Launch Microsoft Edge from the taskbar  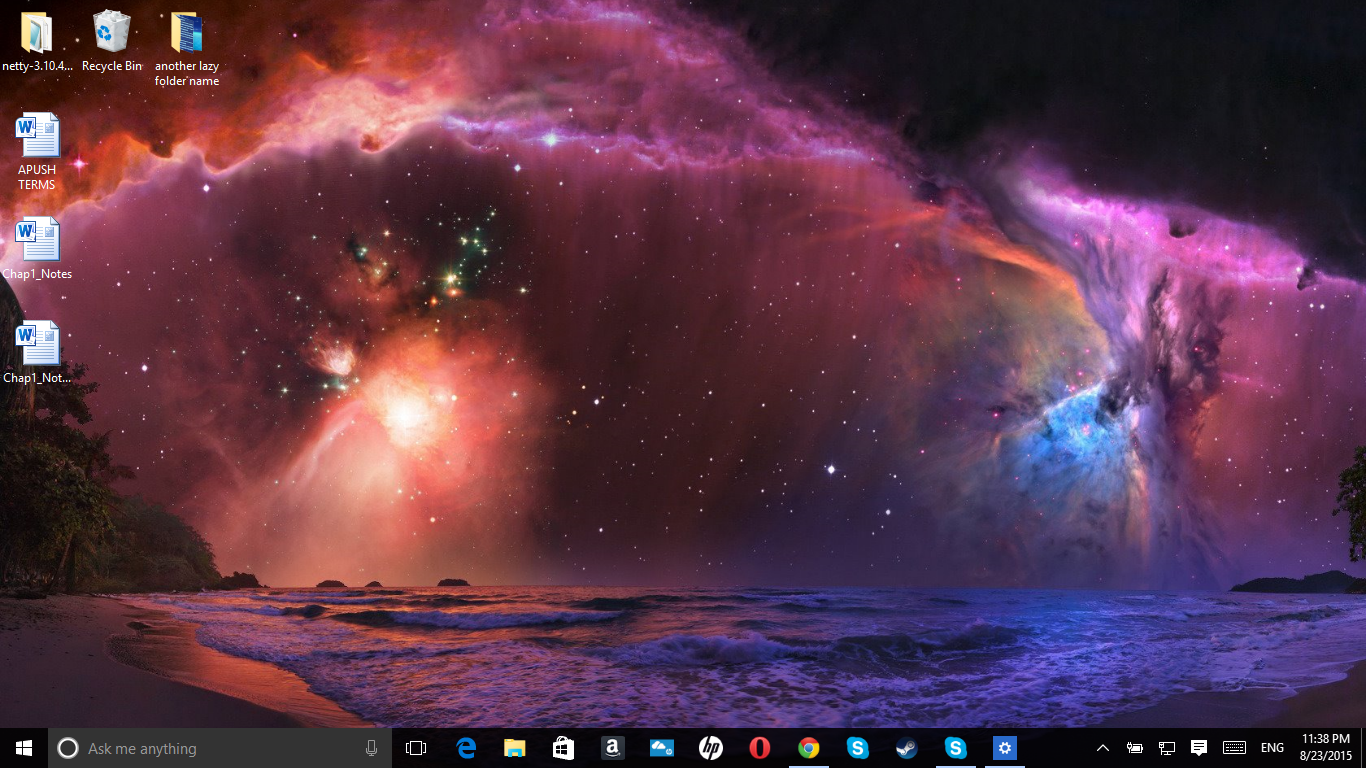pyautogui.click(x=466, y=748)
